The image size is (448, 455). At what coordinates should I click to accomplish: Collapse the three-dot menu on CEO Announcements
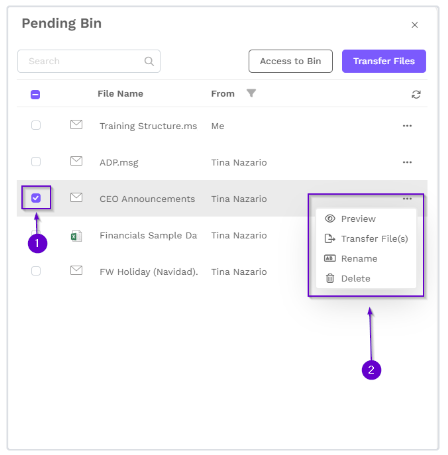(x=407, y=199)
